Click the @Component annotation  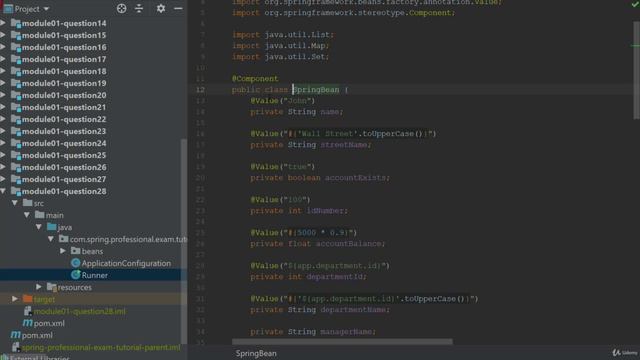click(255, 78)
